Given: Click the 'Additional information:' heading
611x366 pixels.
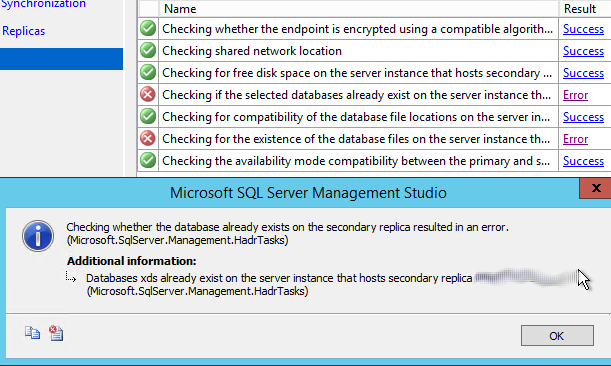Looking at the screenshot, I should point(131,261).
